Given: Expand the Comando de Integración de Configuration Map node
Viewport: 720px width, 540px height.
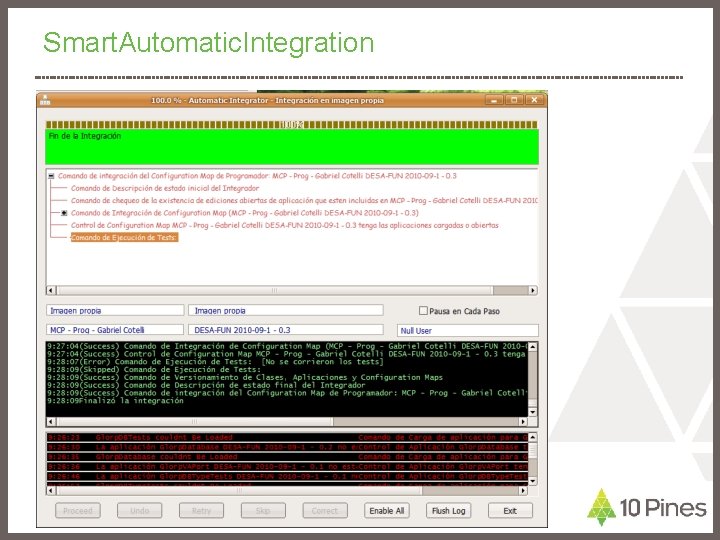Looking at the screenshot, I should (x=64, y=213).
